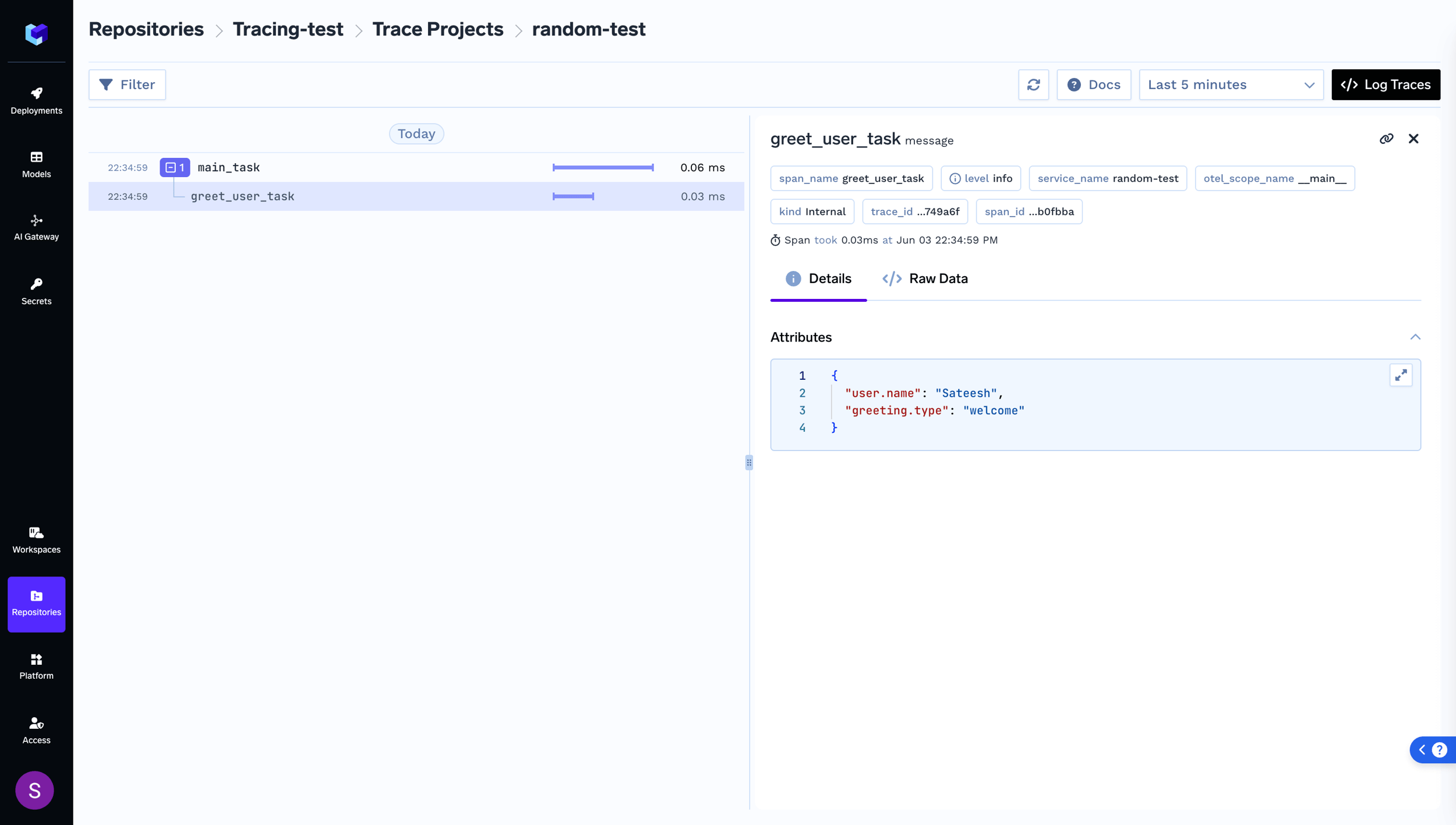Expand the Attributes JSON viewer fullscreen
The image size is (1456, 825).
[x=1401, y=375]
